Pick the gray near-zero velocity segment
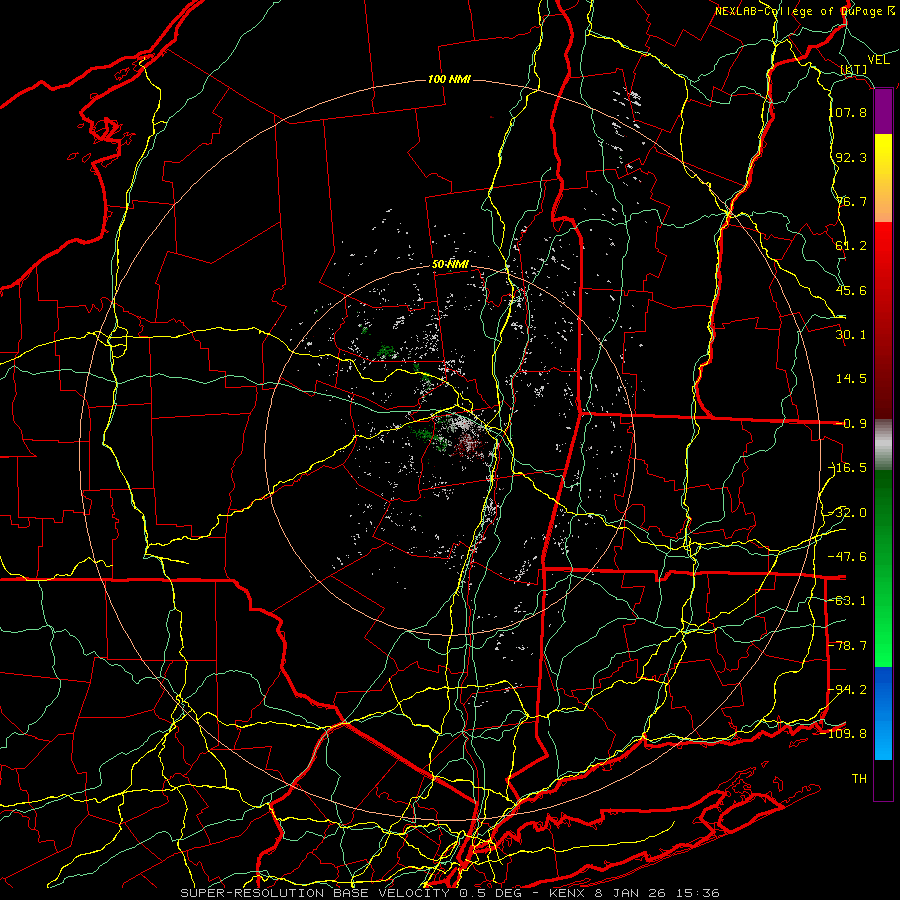 (x=883, y=445)
